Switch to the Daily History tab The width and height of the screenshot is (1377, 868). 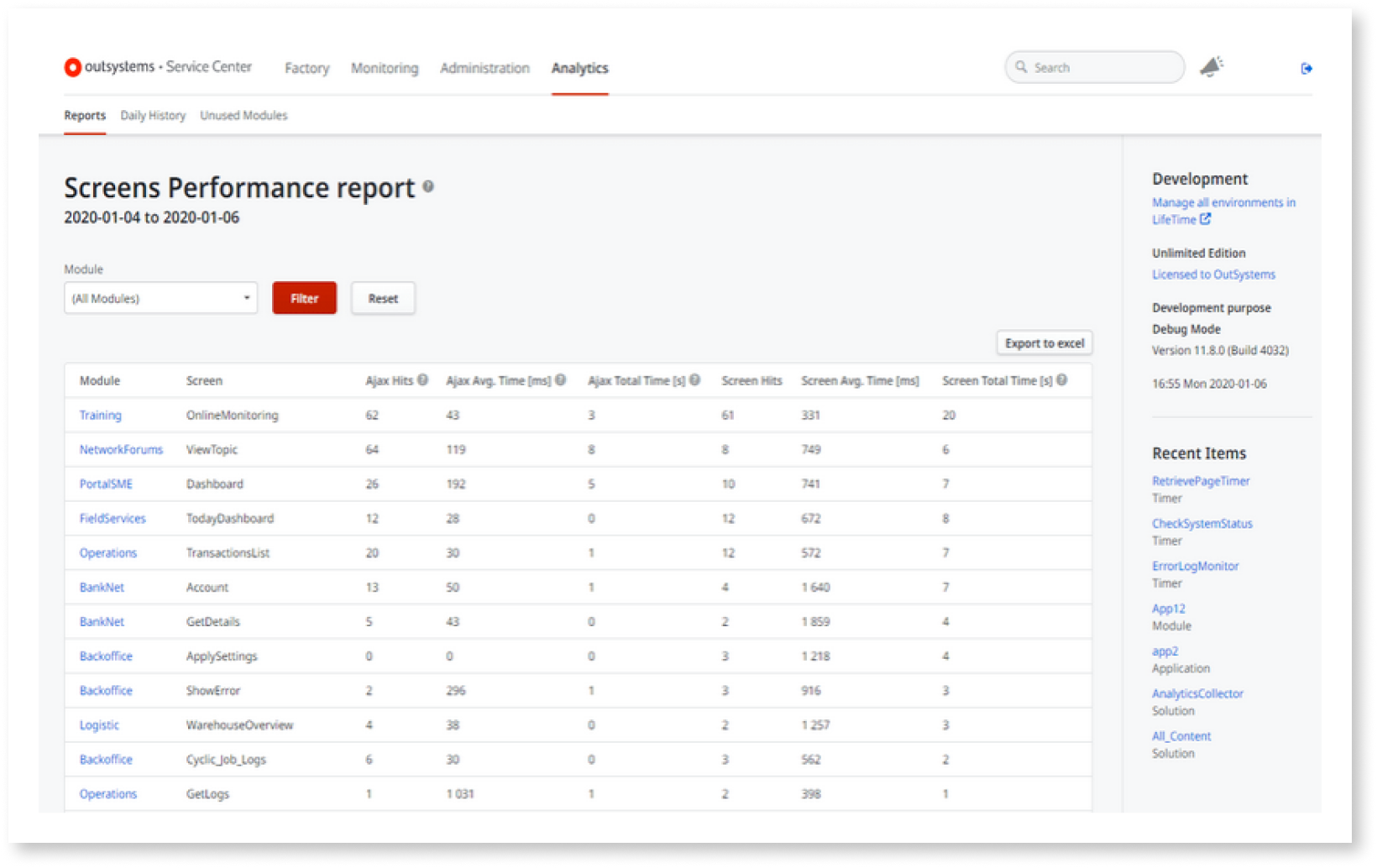pos(152,115)
